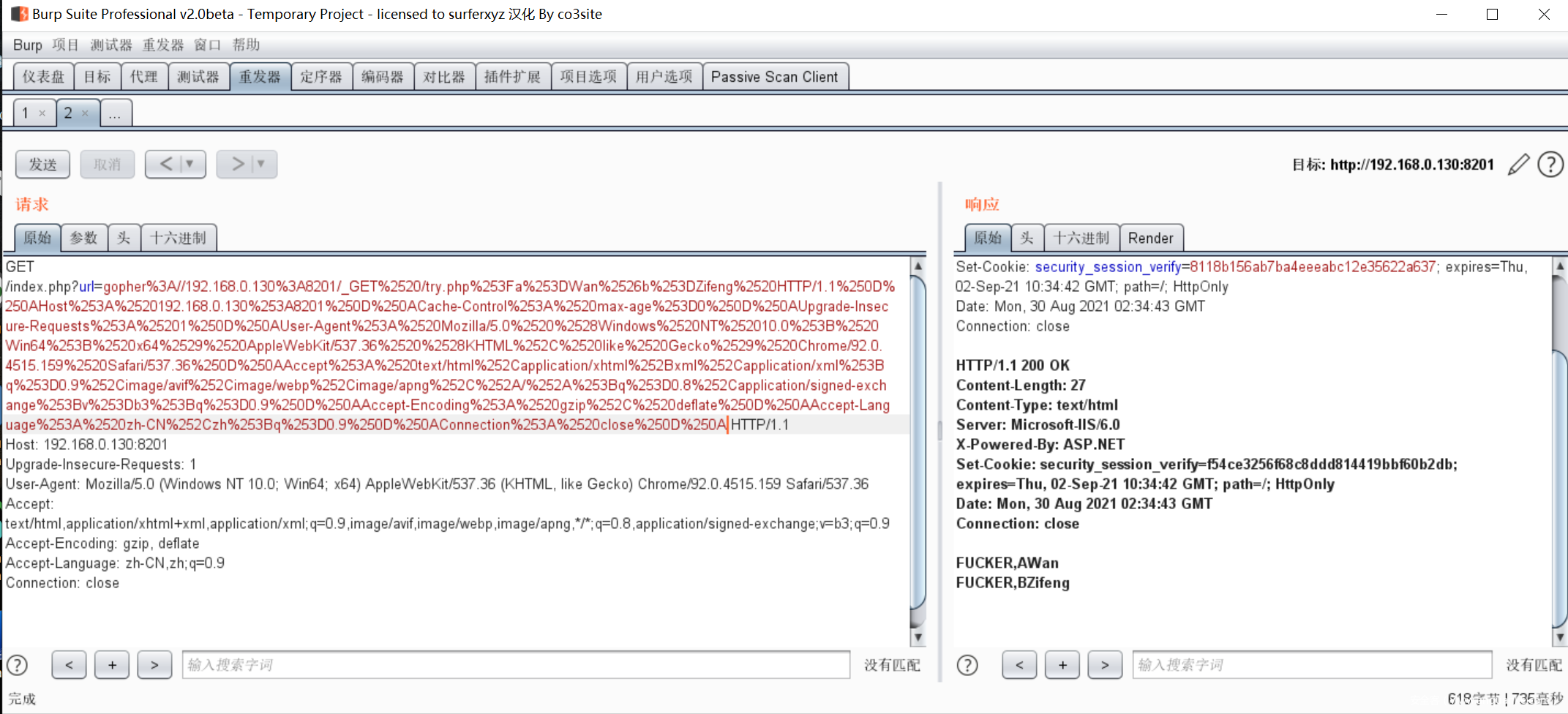Open the history-forward dropdown arrow
1568x714 pixels.
tap(263, 164)
